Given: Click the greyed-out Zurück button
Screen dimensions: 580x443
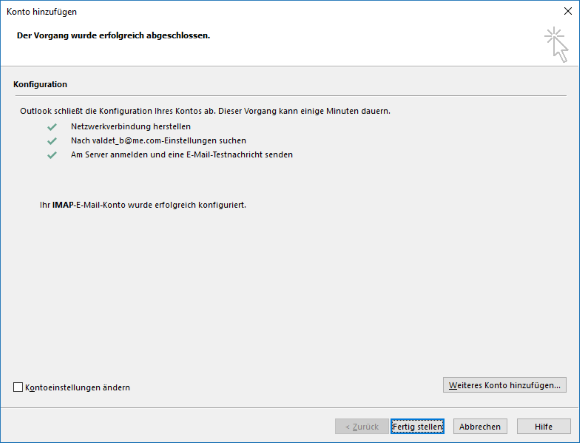Looking at the screenshot, I should tap(362, 427).
